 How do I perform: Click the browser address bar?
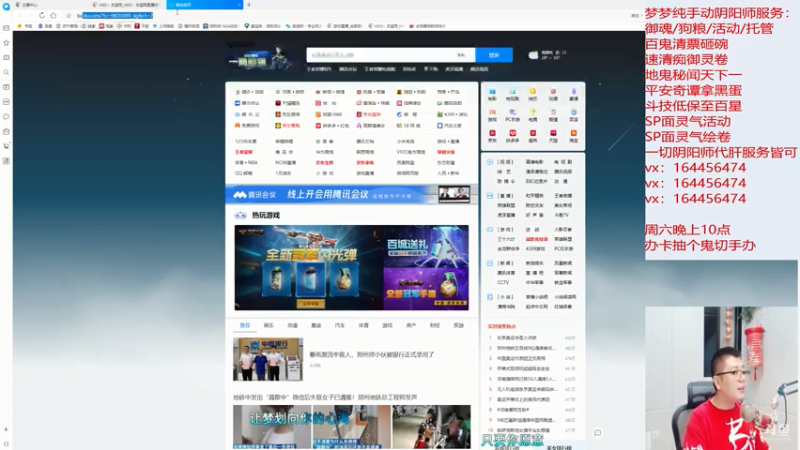(352, 16)
